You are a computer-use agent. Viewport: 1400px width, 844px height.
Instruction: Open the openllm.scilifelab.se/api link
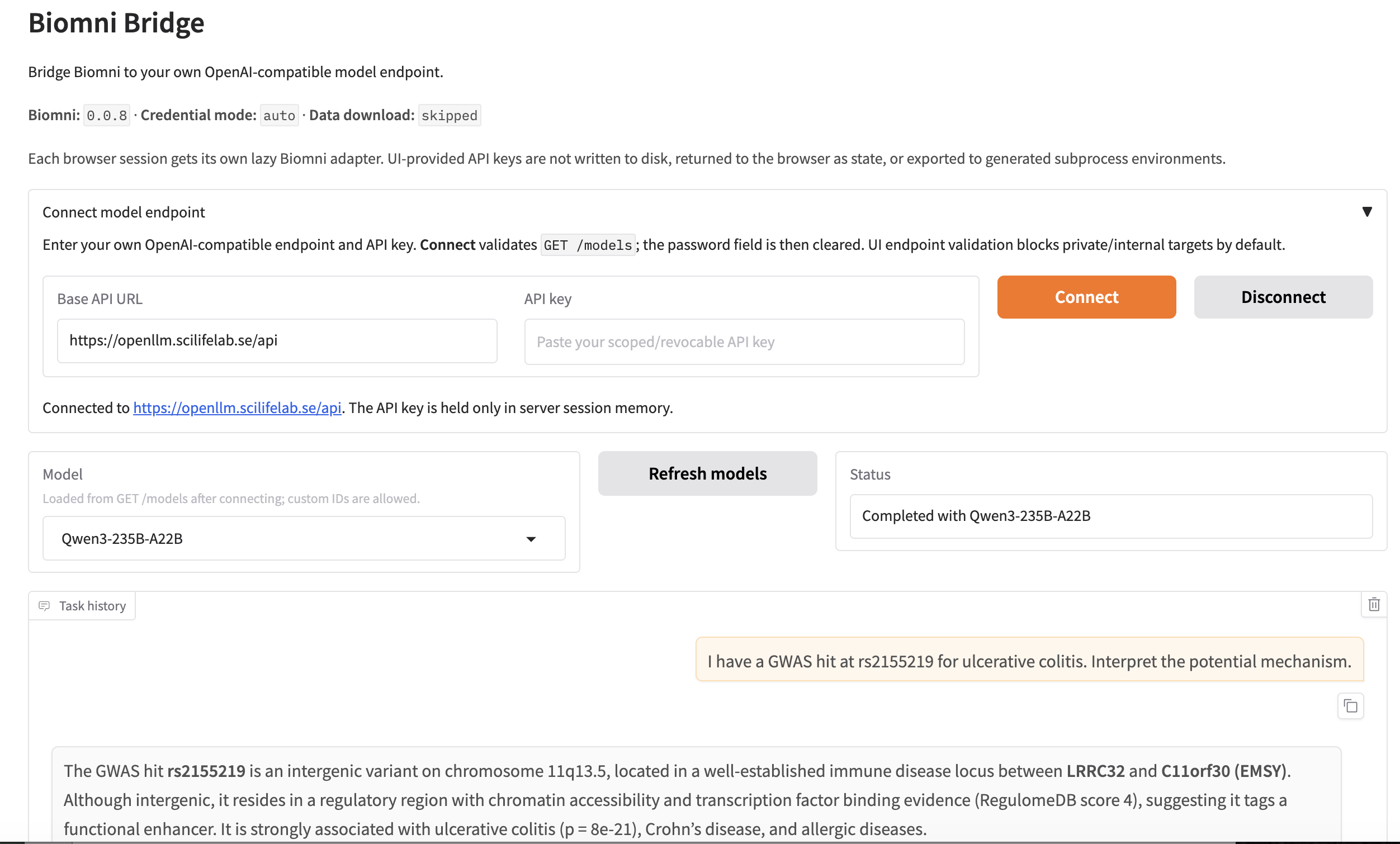pos(237,408)
